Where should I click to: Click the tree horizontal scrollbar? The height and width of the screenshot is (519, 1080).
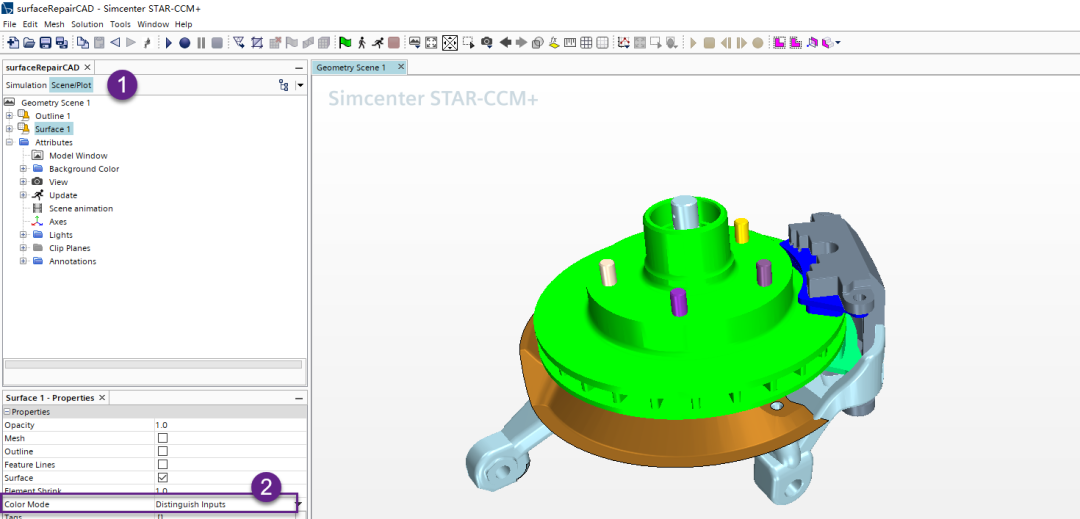click(x=153, y=365)
